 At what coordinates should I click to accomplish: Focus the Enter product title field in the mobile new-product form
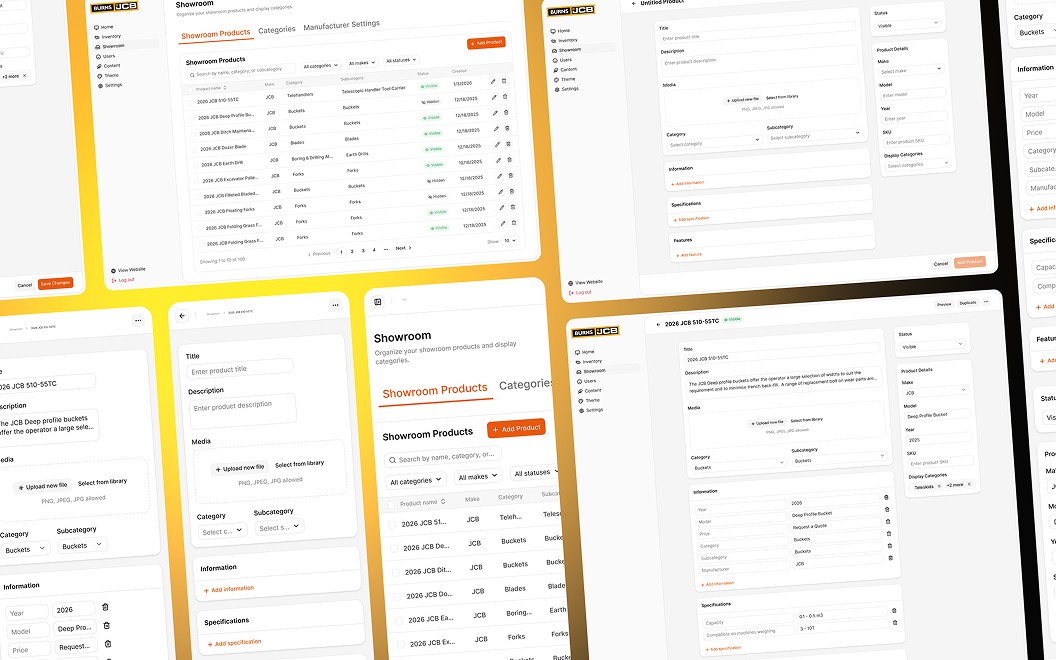pos(241,368)
